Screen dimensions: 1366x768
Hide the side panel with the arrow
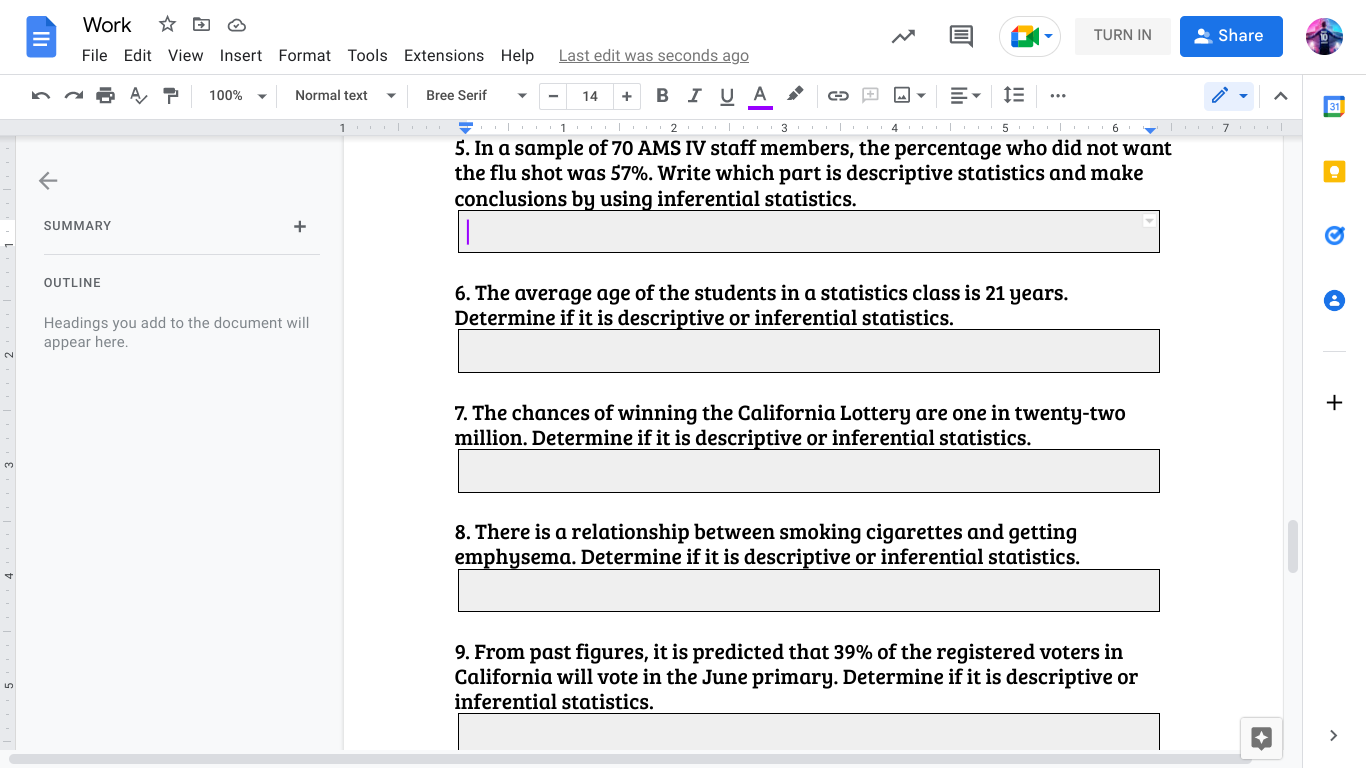click(x=1334, y=736)
